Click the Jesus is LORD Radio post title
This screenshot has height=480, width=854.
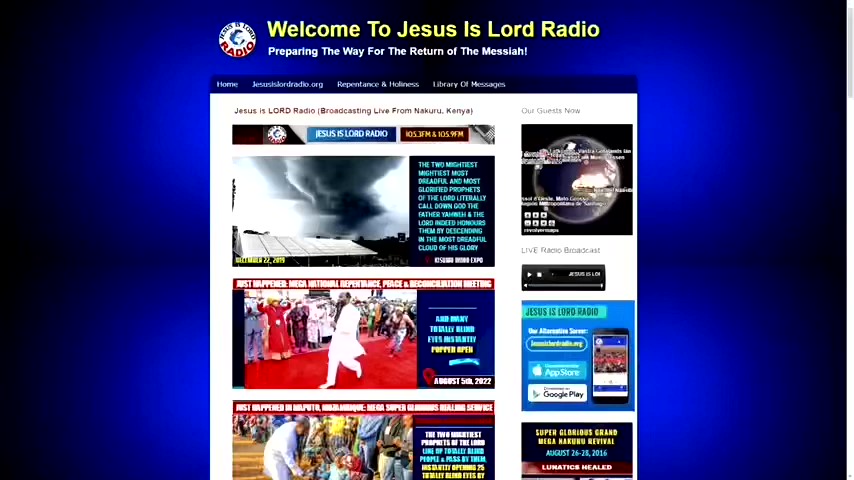[353, 111]
